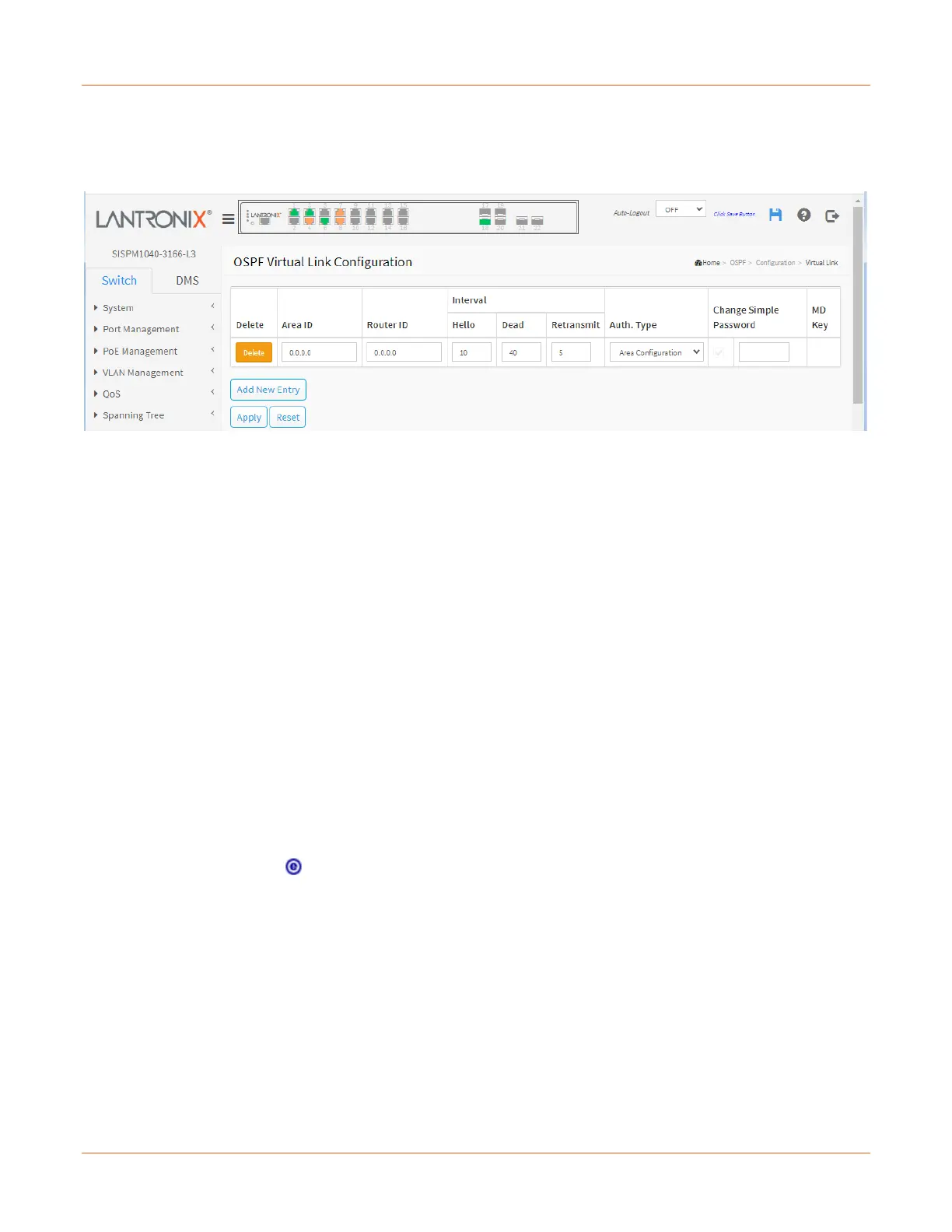Select port 10 on switch panel
This screenshot has width=952, height=1232.
[x=355, y=221]
